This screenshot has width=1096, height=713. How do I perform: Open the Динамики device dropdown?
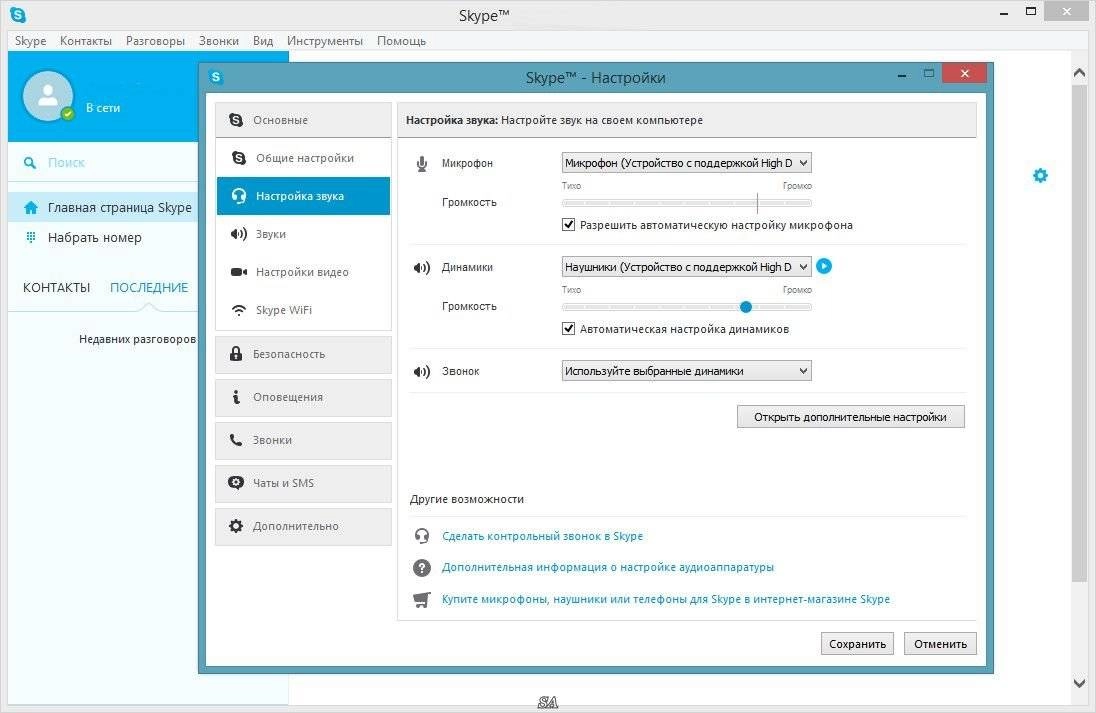(x=686, y=267)
